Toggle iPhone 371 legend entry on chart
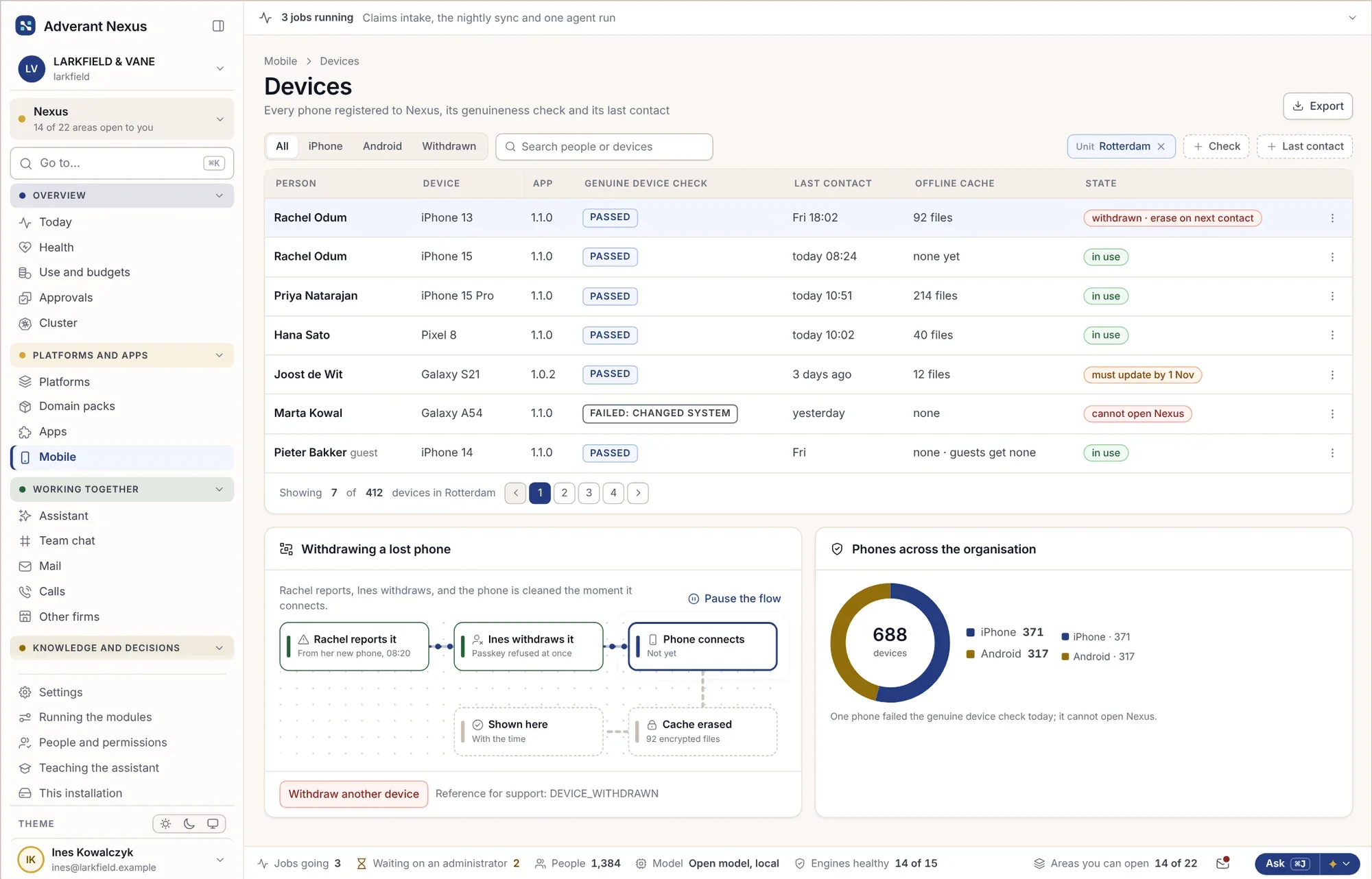The image size is (1372, 879). click(x=1004, y=632)
